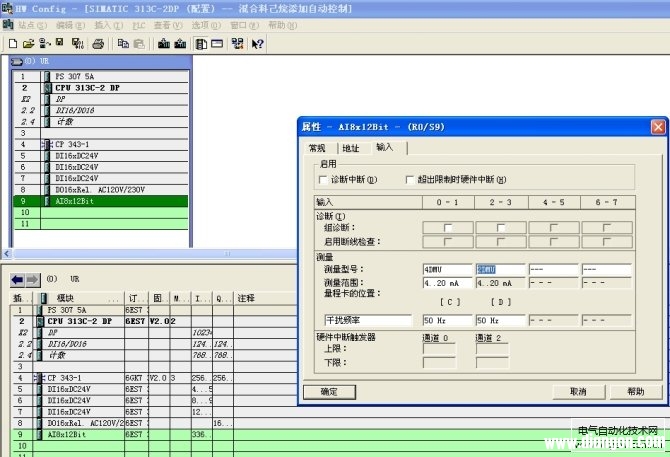Screen dimensions: 670x457
Task: Enable the 诊断中断 checkbox
Action: click(x=323, y=180)
